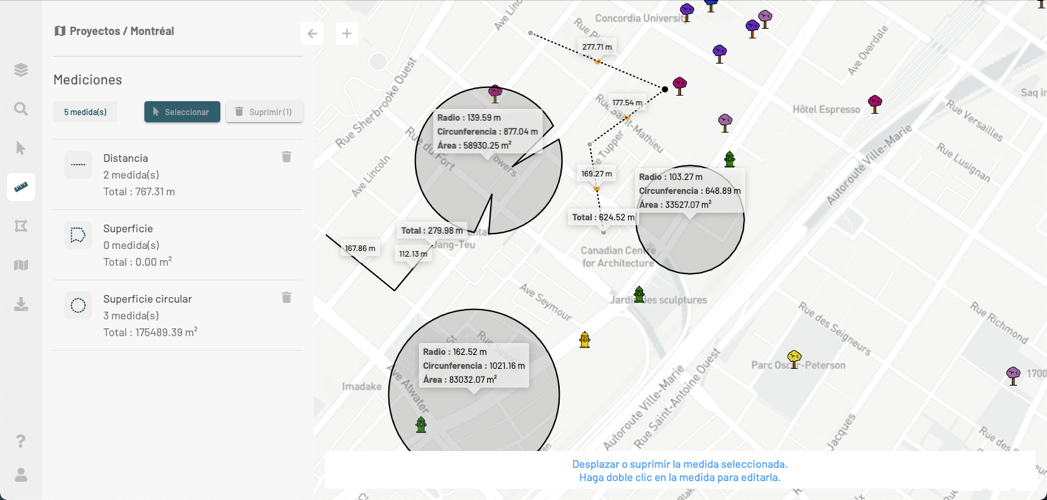Click the plus button beside the arrow
1047x500 pixels.
pos(347,34)
